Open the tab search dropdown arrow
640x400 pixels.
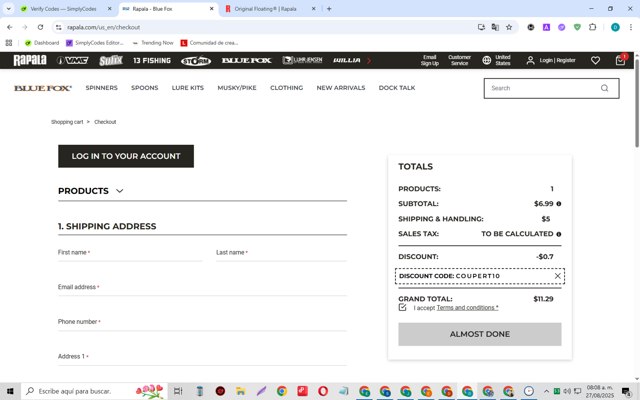tap(9, 9)
